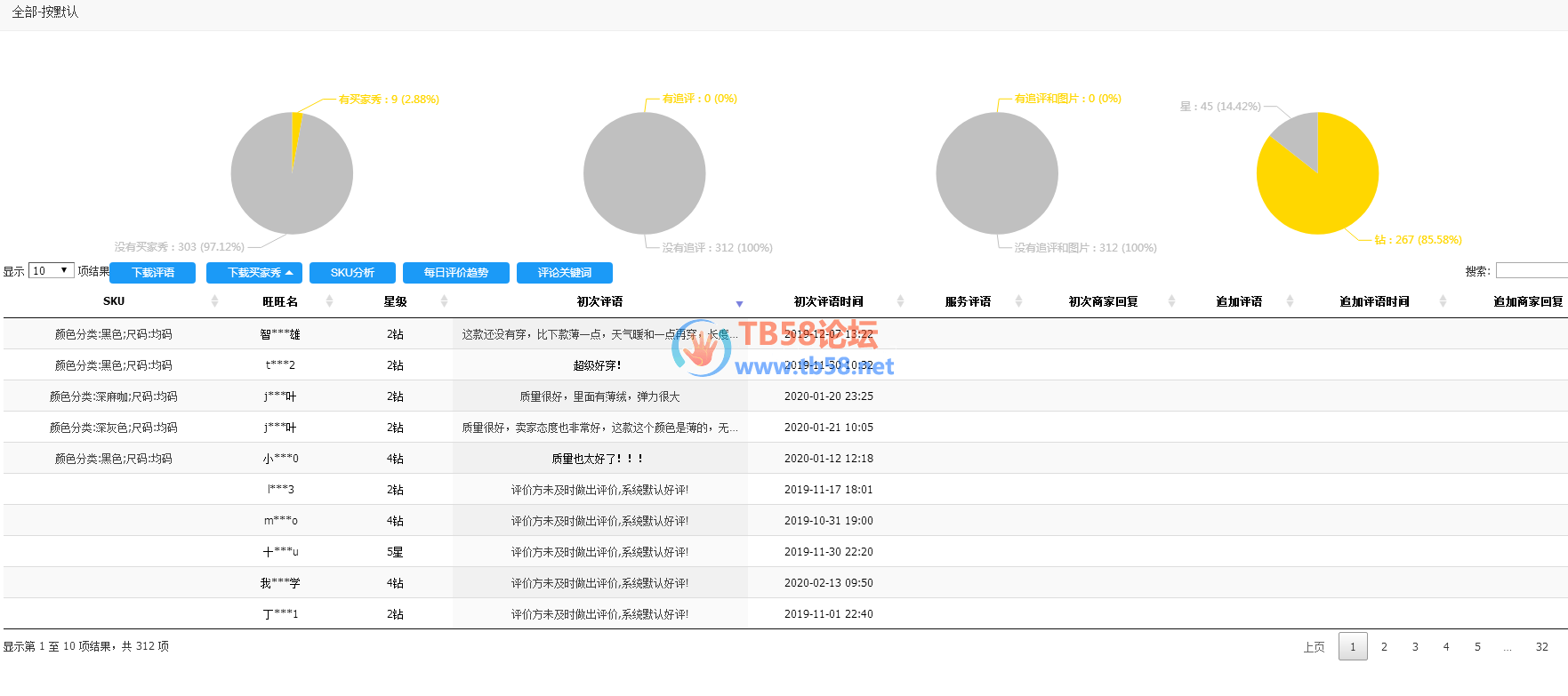The image size is (1568, 696).
Task: Click label 钻 : 267 (85.58%)
Action: coord(1418,240)
